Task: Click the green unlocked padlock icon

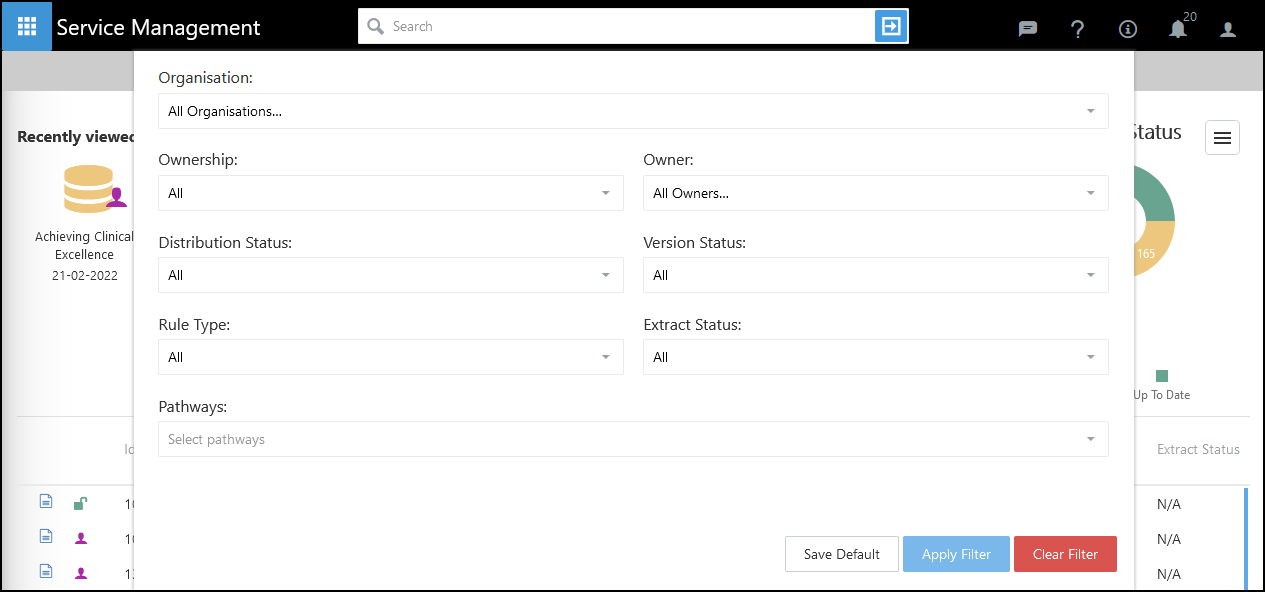Action: pyautogui.click(x=80, y=504)
